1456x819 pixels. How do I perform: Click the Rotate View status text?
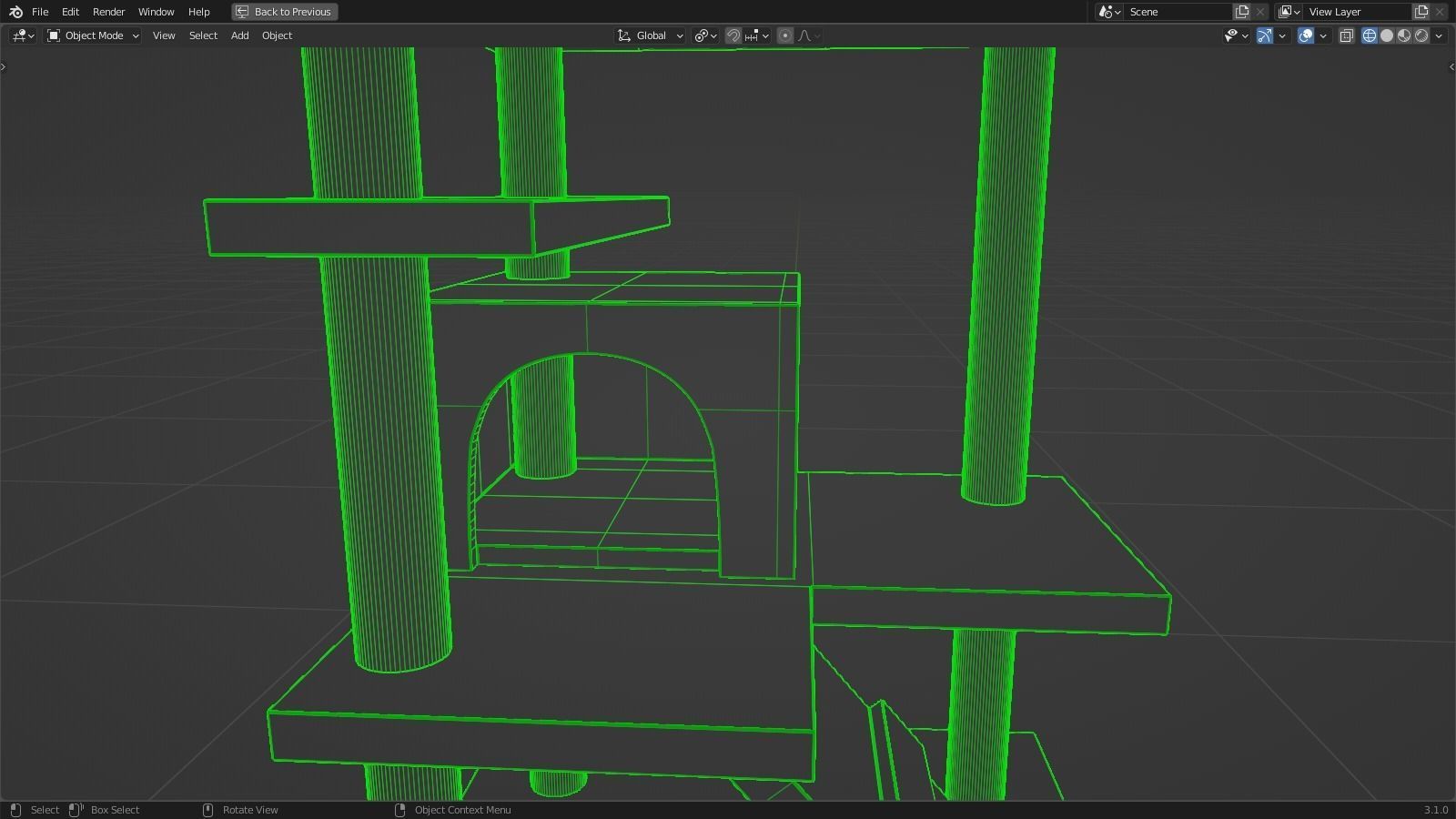point(250,810)
